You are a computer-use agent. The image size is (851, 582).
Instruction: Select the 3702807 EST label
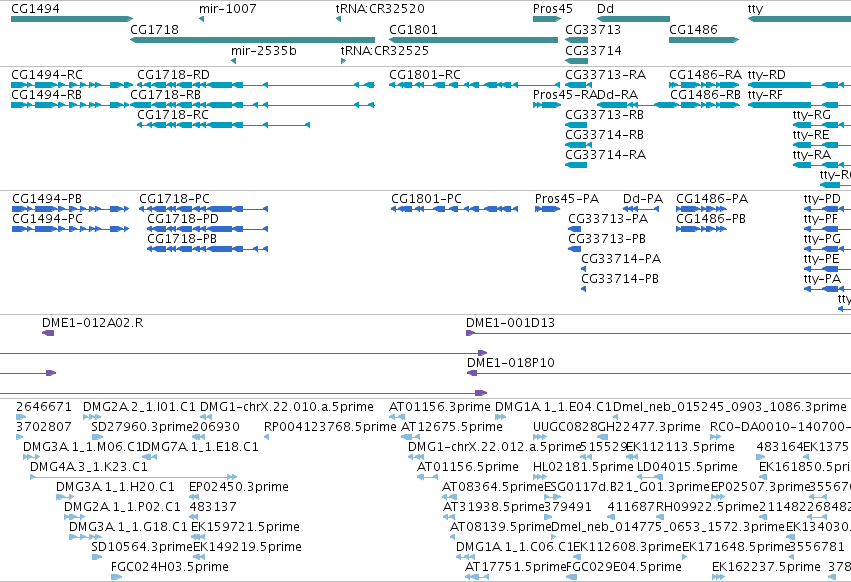pyautogui.click(x=43, y=427)
